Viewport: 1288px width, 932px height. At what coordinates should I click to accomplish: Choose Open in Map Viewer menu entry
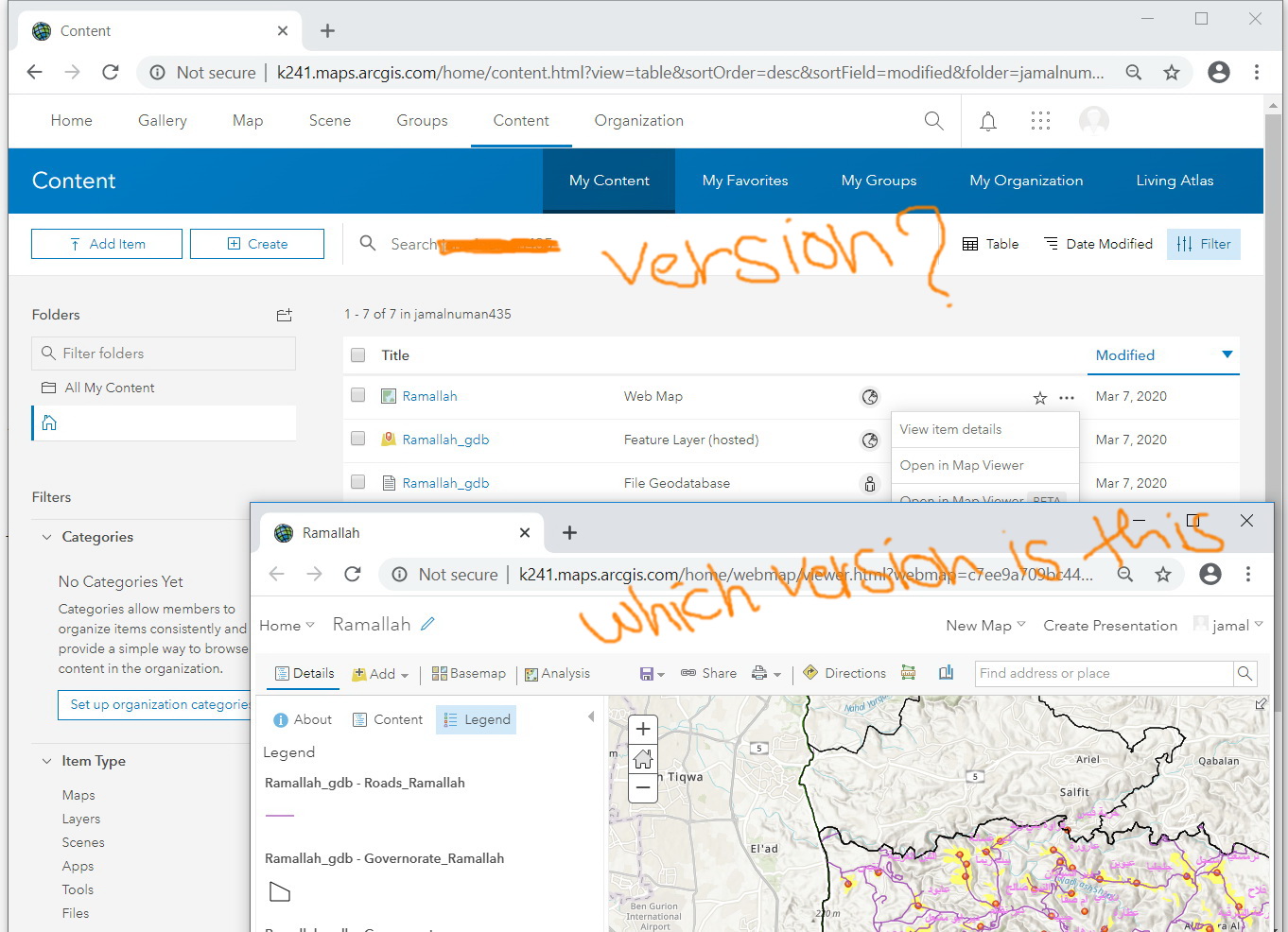click(984, 465)
